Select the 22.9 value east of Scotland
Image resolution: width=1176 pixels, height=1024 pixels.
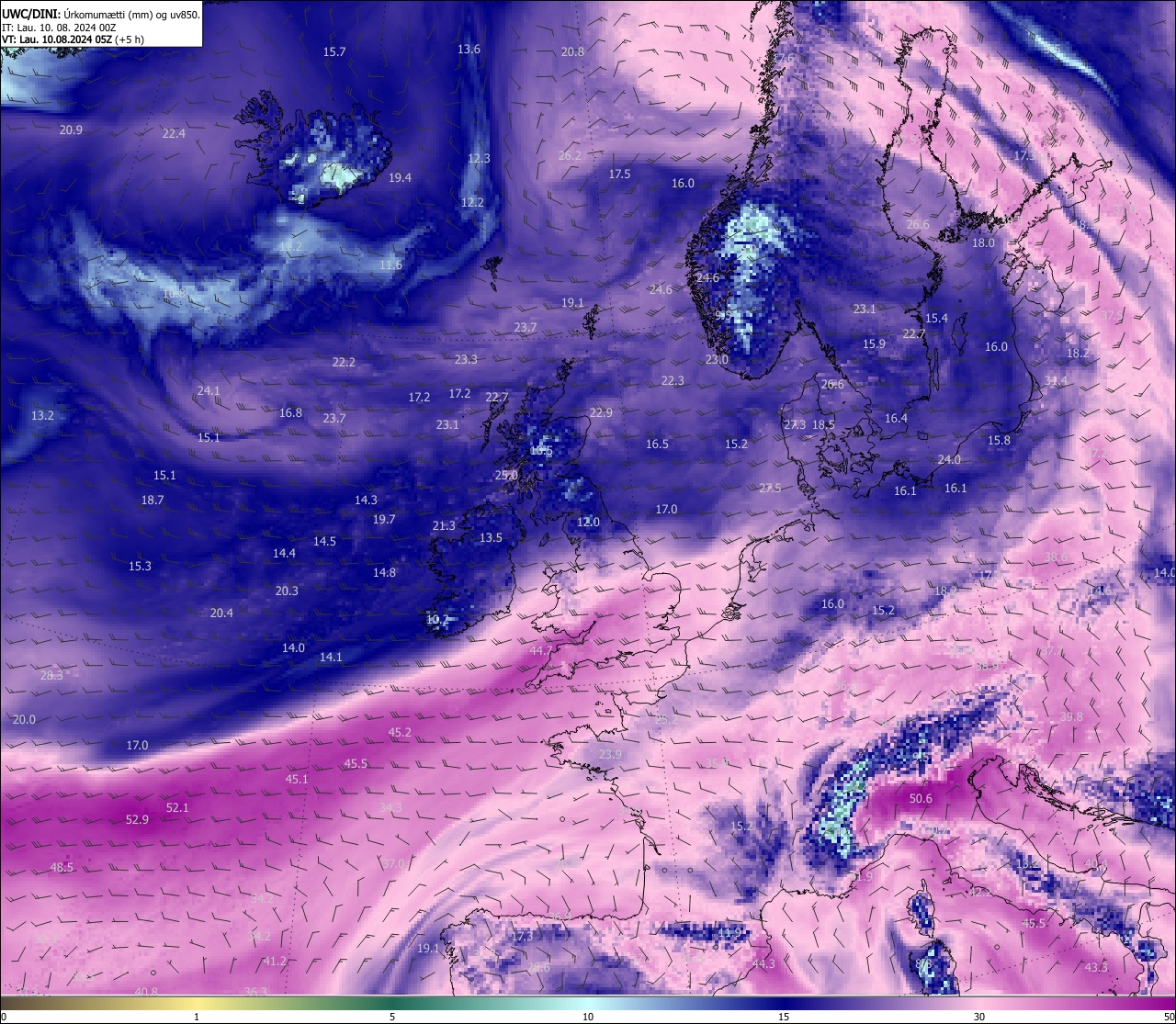click(x=601, y=413)
